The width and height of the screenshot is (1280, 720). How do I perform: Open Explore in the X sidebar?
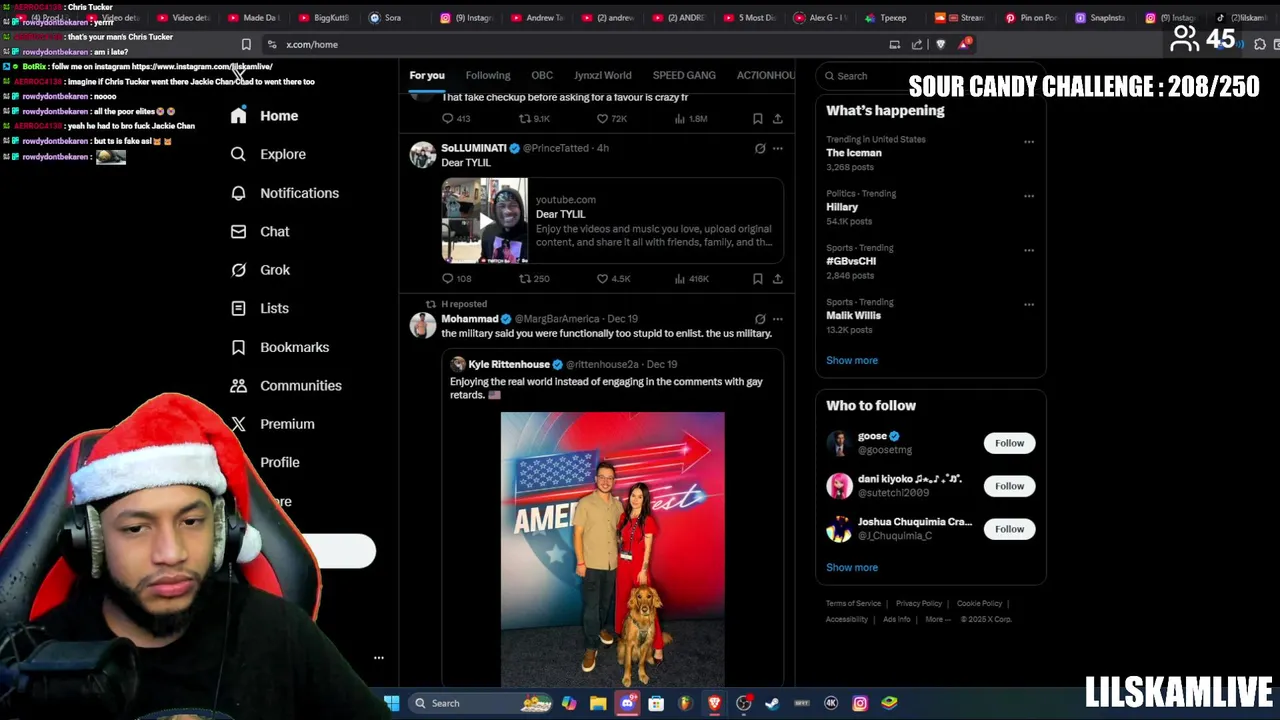[x=267, y=154]
